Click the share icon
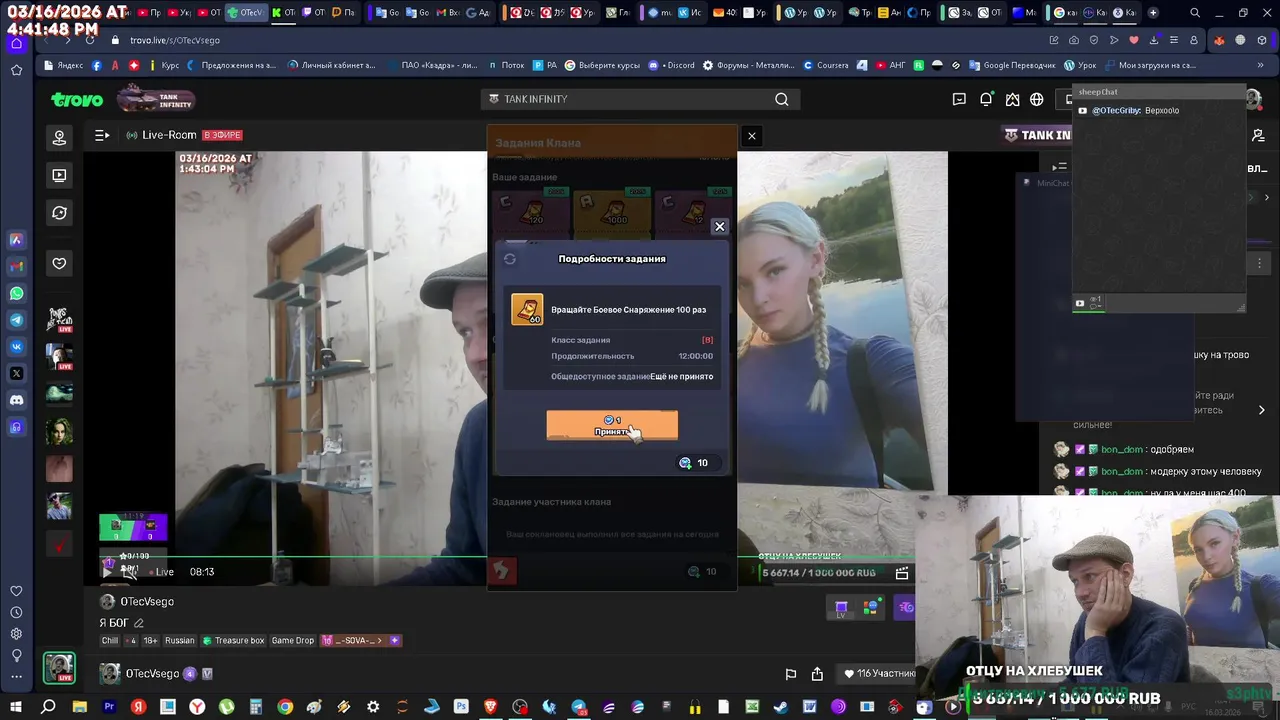 817,674
